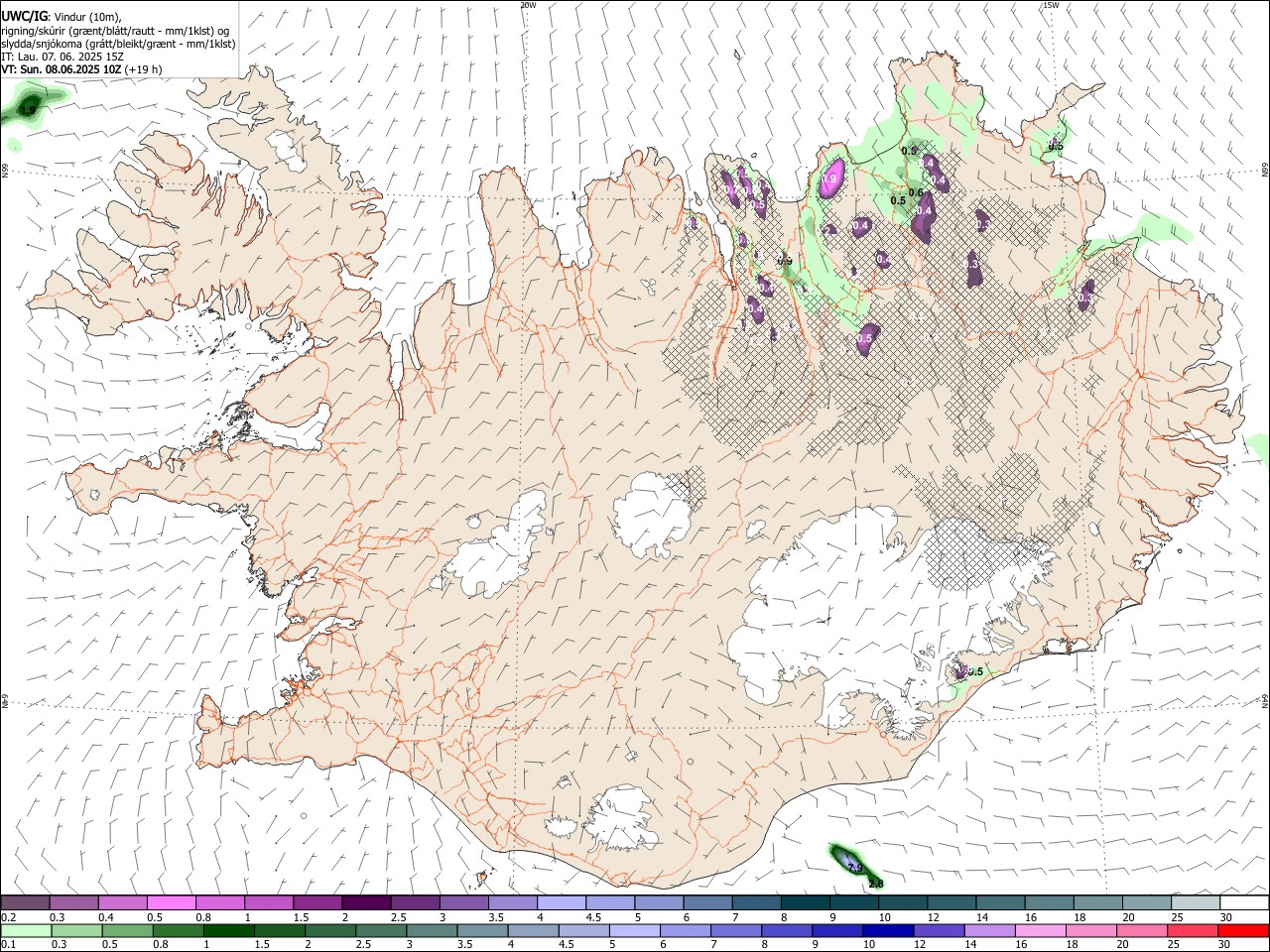Click the 7.9 precipitation value offshore south
This screenshot has width=1270, height=952.
(x=854, y=868)
